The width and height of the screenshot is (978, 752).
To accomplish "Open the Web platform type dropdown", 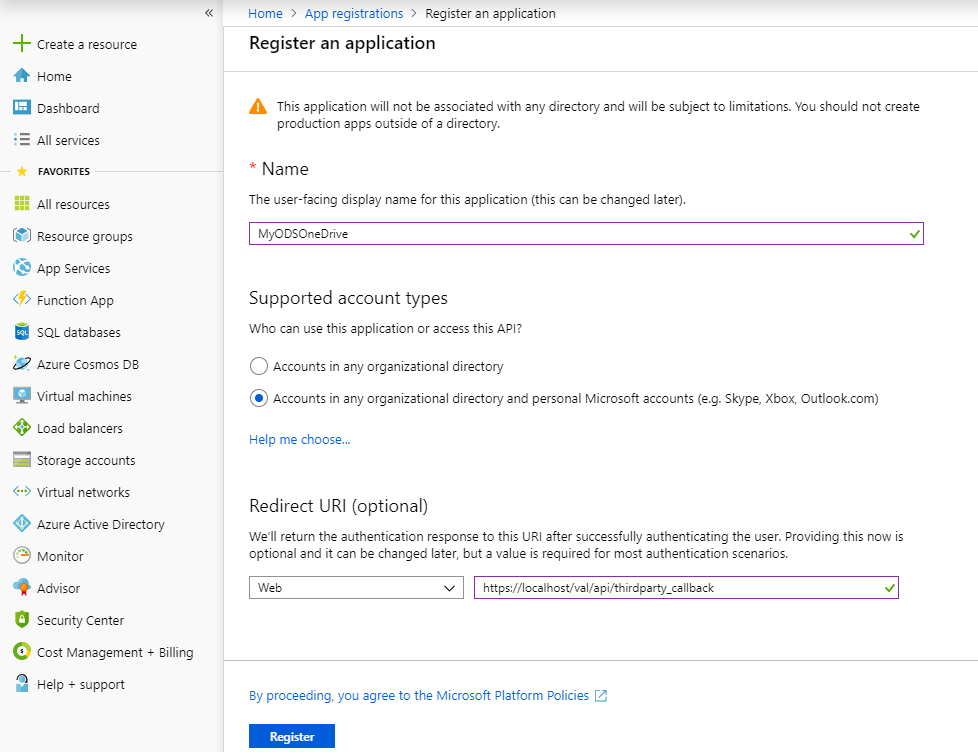I will [356, 588].
